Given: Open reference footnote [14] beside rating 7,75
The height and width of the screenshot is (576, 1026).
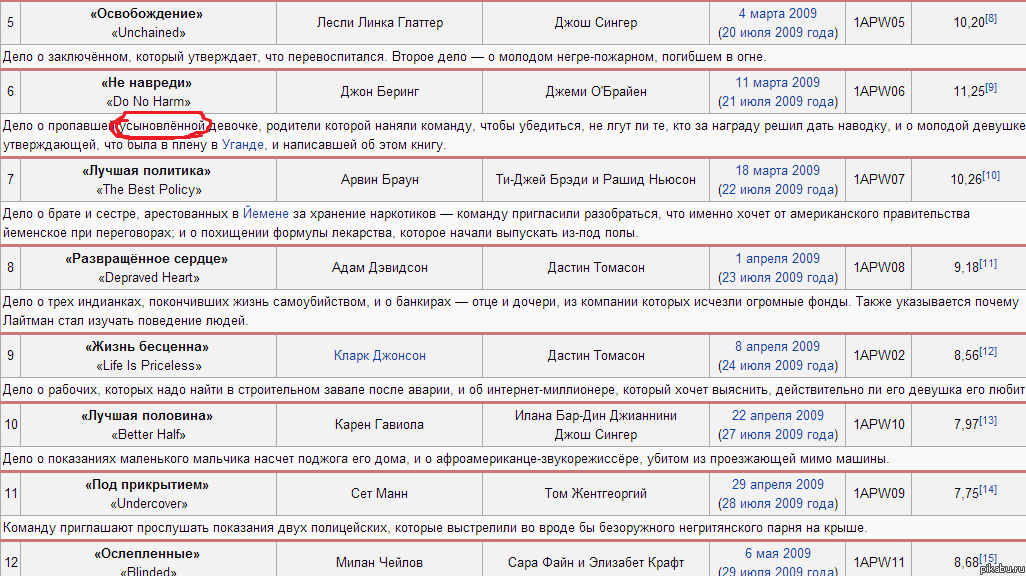Looking at the screenshot, I should click(988, 489).
